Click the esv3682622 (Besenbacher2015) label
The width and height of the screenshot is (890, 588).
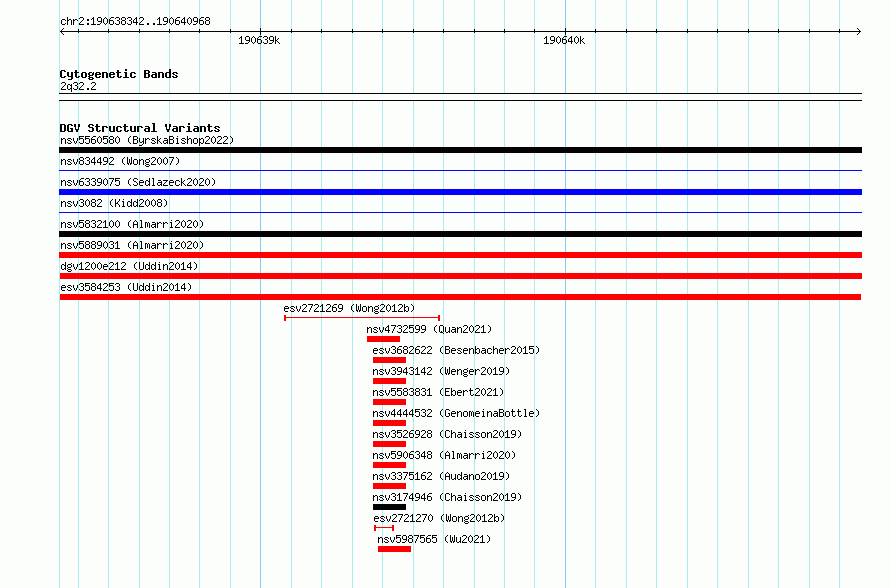point(456,350)
